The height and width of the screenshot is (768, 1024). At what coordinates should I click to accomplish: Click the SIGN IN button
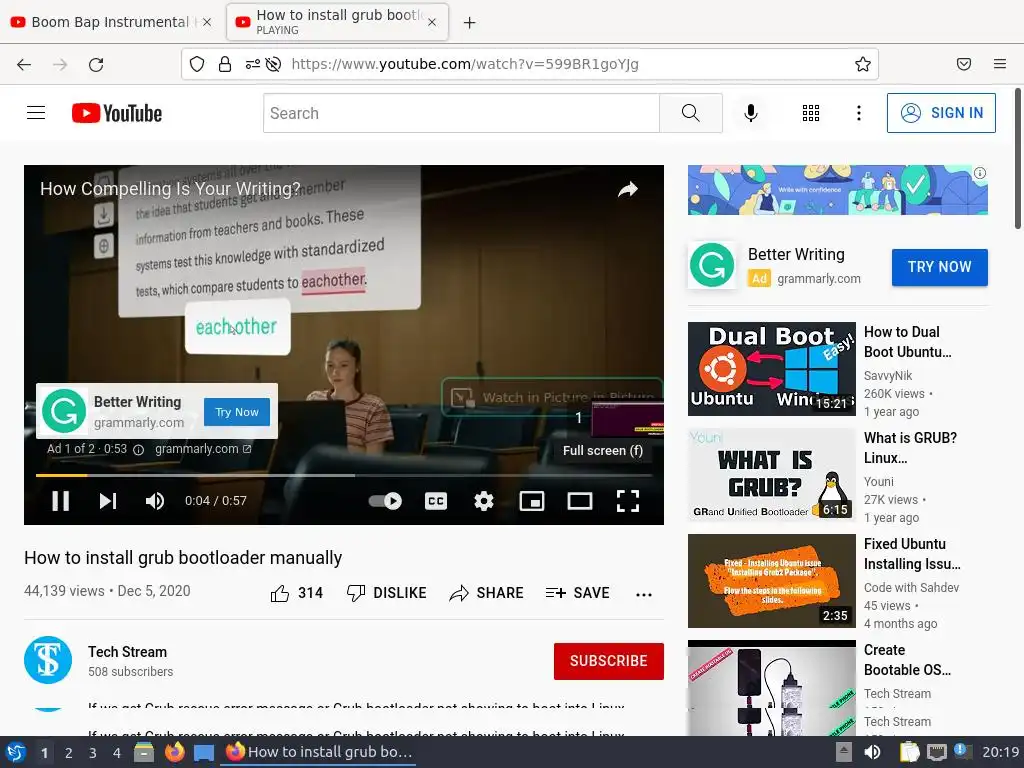pyautogui.click(x=941, y=113)
